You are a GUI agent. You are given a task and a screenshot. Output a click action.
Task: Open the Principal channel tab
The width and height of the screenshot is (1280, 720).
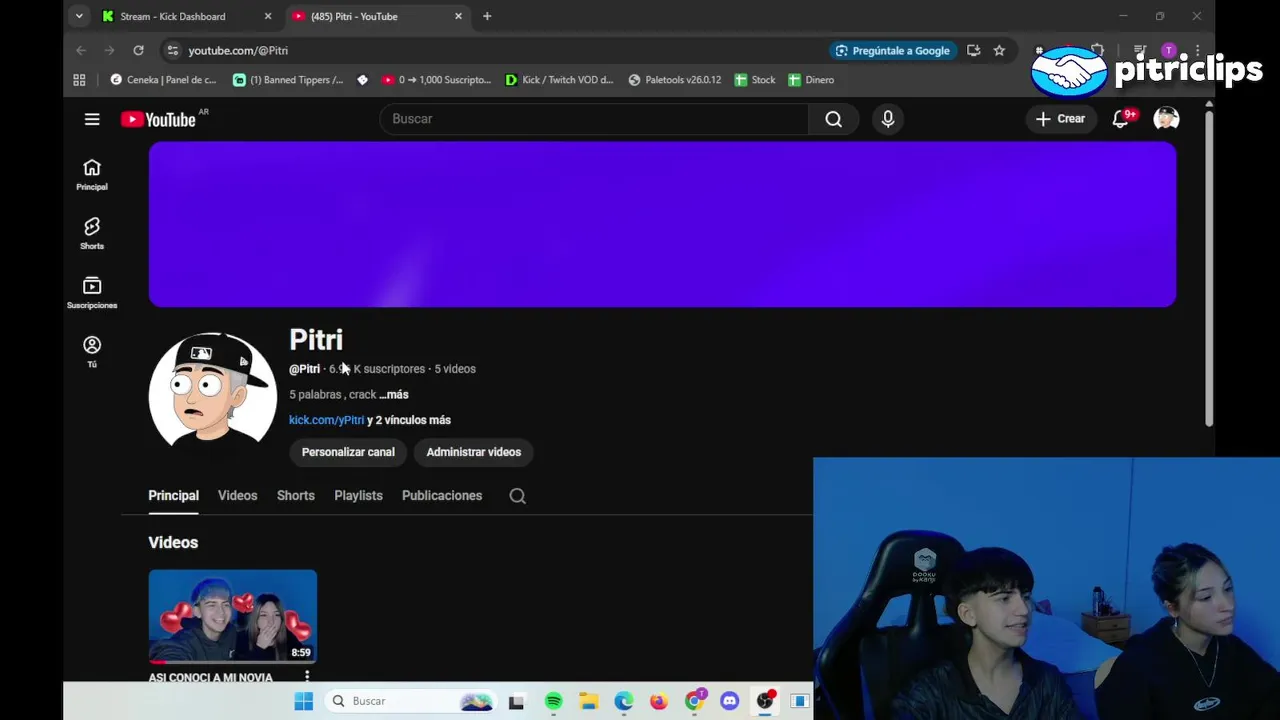point(173,496)
